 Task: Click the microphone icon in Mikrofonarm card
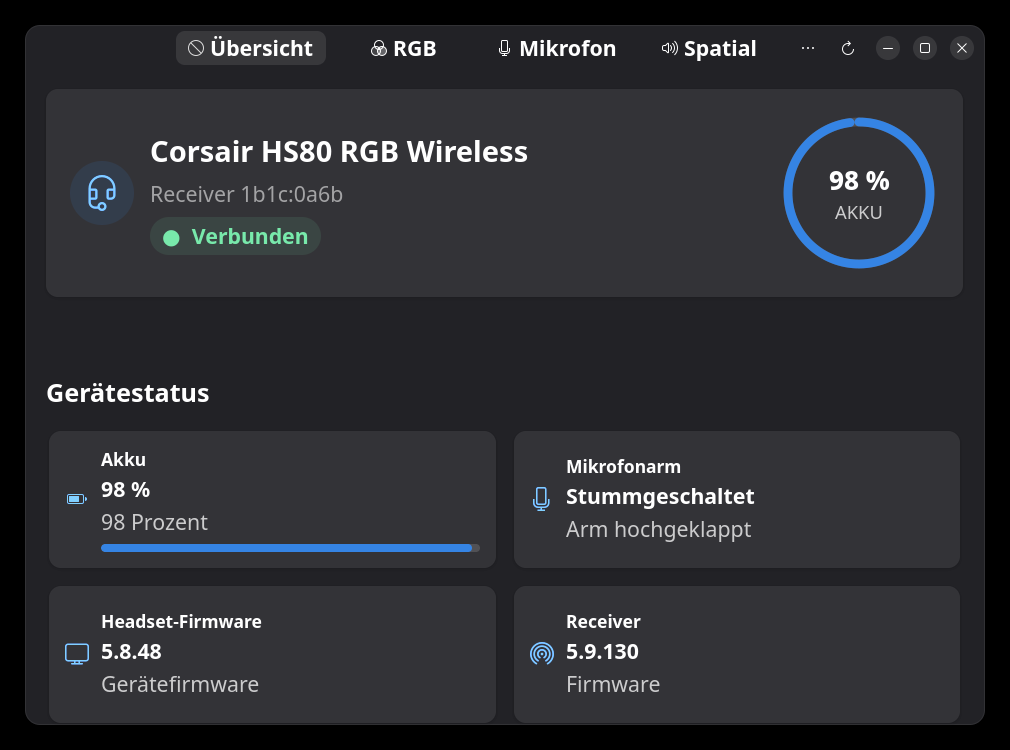click(x=542, y=499)
